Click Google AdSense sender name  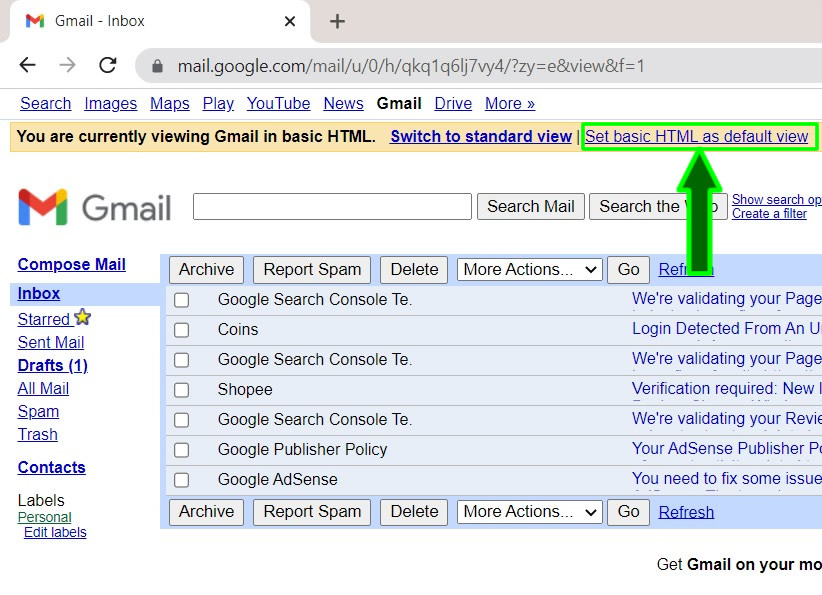tap(277, 480)
